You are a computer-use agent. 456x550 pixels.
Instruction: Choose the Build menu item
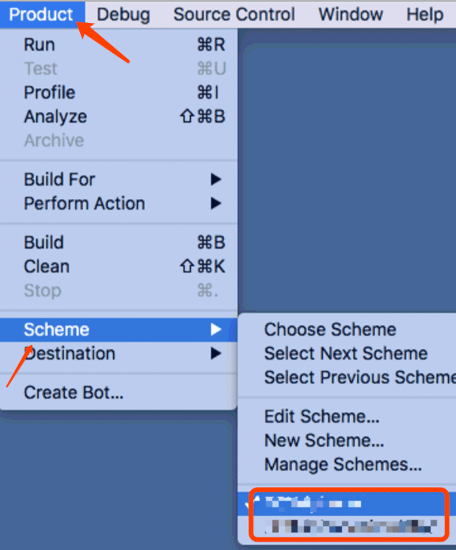(119, 242)
